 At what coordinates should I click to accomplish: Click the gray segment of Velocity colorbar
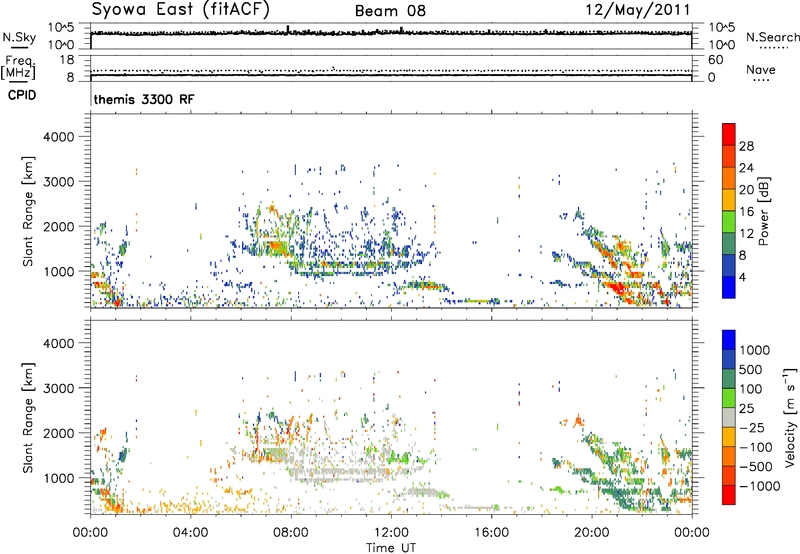pos(729,417)
